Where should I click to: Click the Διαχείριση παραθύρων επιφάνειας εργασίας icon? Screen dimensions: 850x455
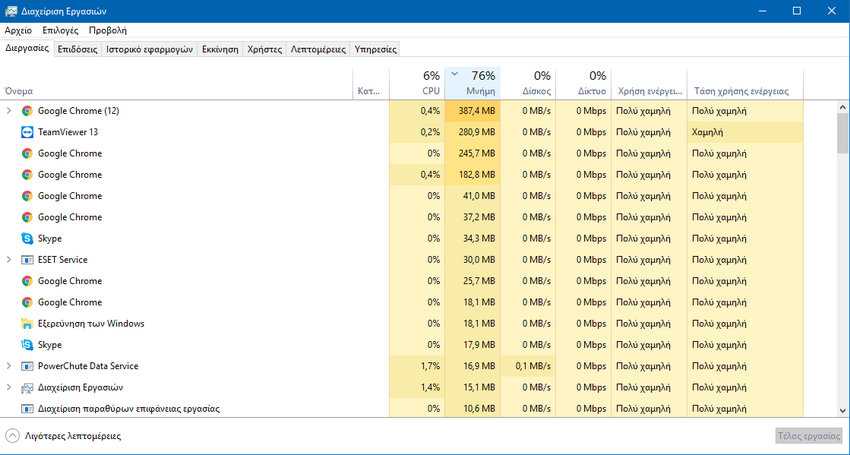[27, 409]
